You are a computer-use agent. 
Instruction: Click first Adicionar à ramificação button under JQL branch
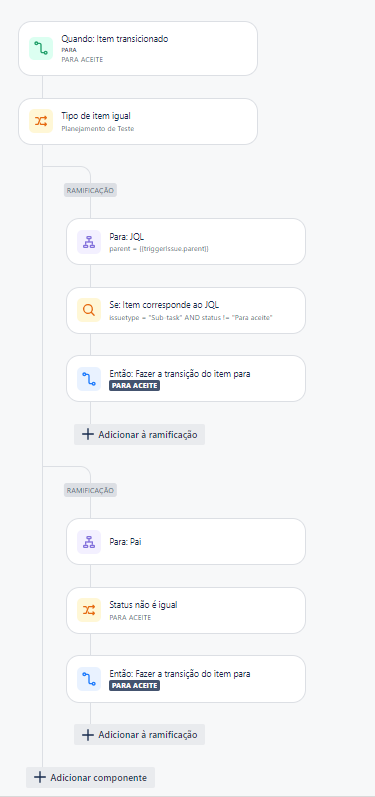click(139, 435)
